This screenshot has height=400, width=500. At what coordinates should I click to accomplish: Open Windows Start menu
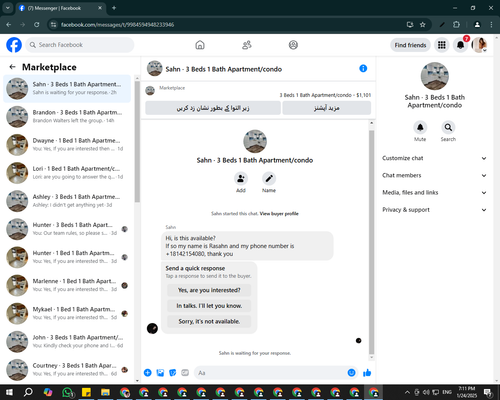pos(9,392)
